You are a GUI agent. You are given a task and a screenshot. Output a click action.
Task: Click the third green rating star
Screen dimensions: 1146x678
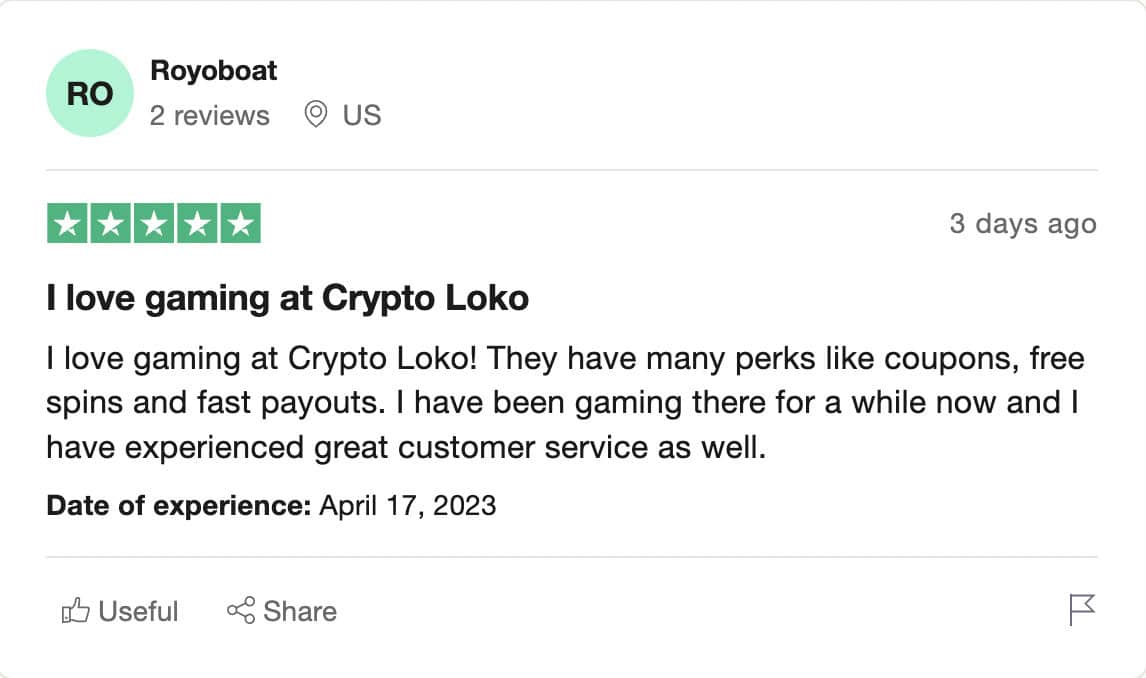tap(154, 224)
